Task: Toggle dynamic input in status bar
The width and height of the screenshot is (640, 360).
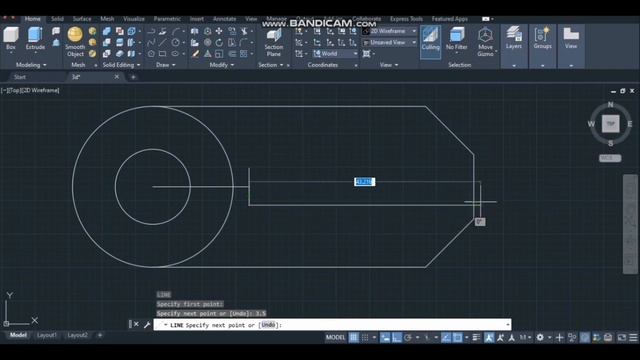Action: (x=385, y=338)
